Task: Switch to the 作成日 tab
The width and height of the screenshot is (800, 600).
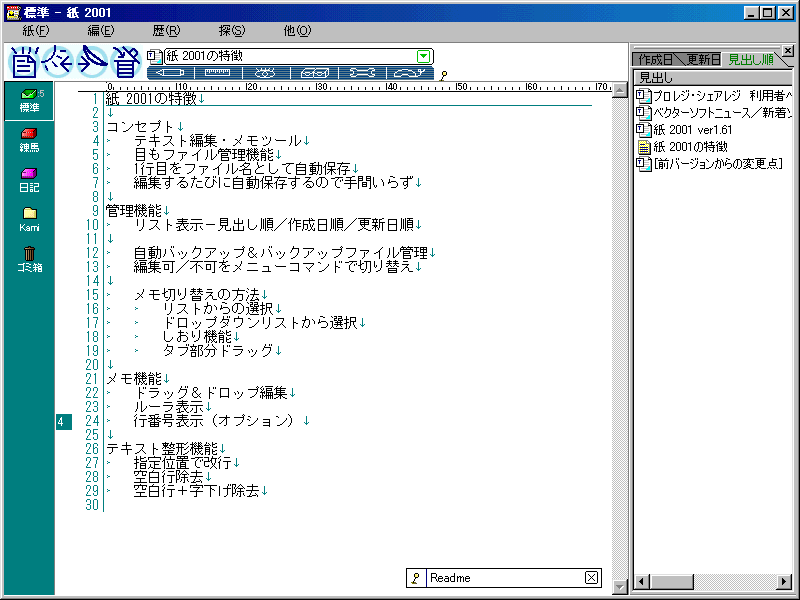Action: point(656,60)
